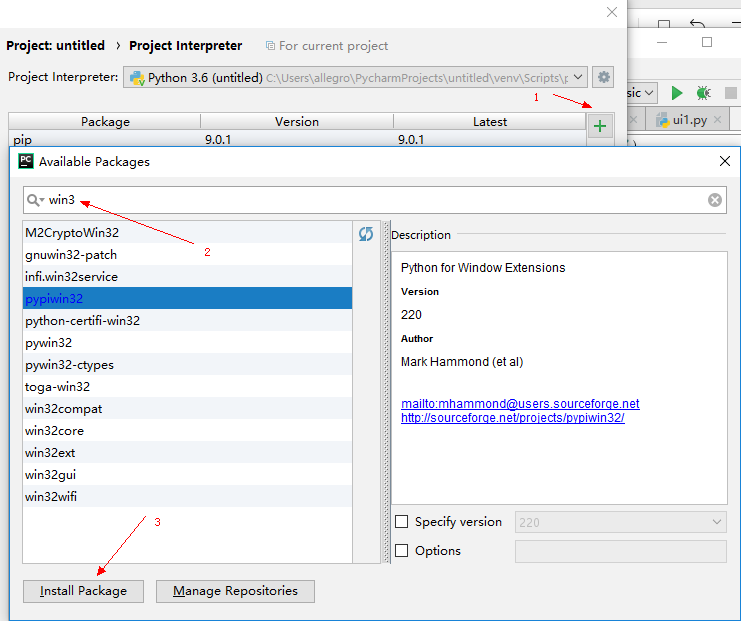Click the PyCharm logo in Available Packages title
The width and height of the screenshot is (741, 621).
click(x=26, y=161)
